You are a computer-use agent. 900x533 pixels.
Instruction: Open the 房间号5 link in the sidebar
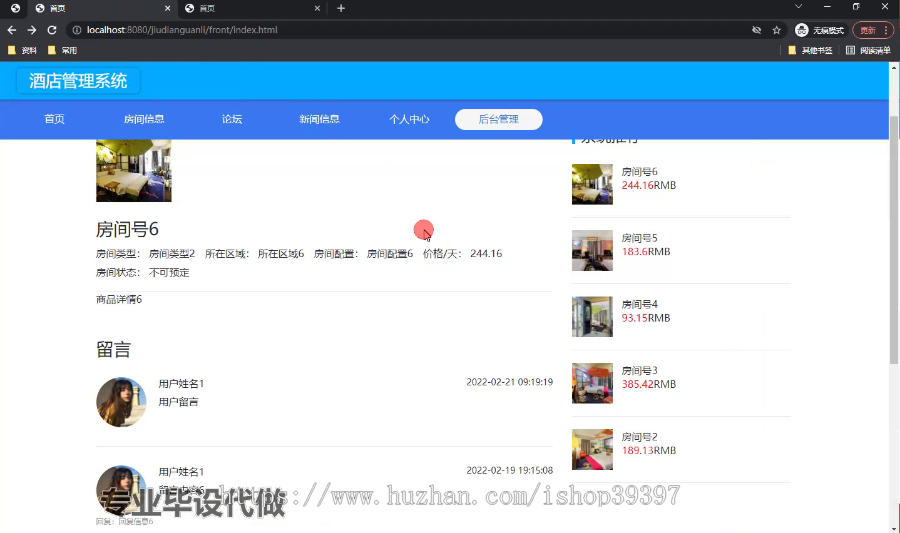(639, 238)
